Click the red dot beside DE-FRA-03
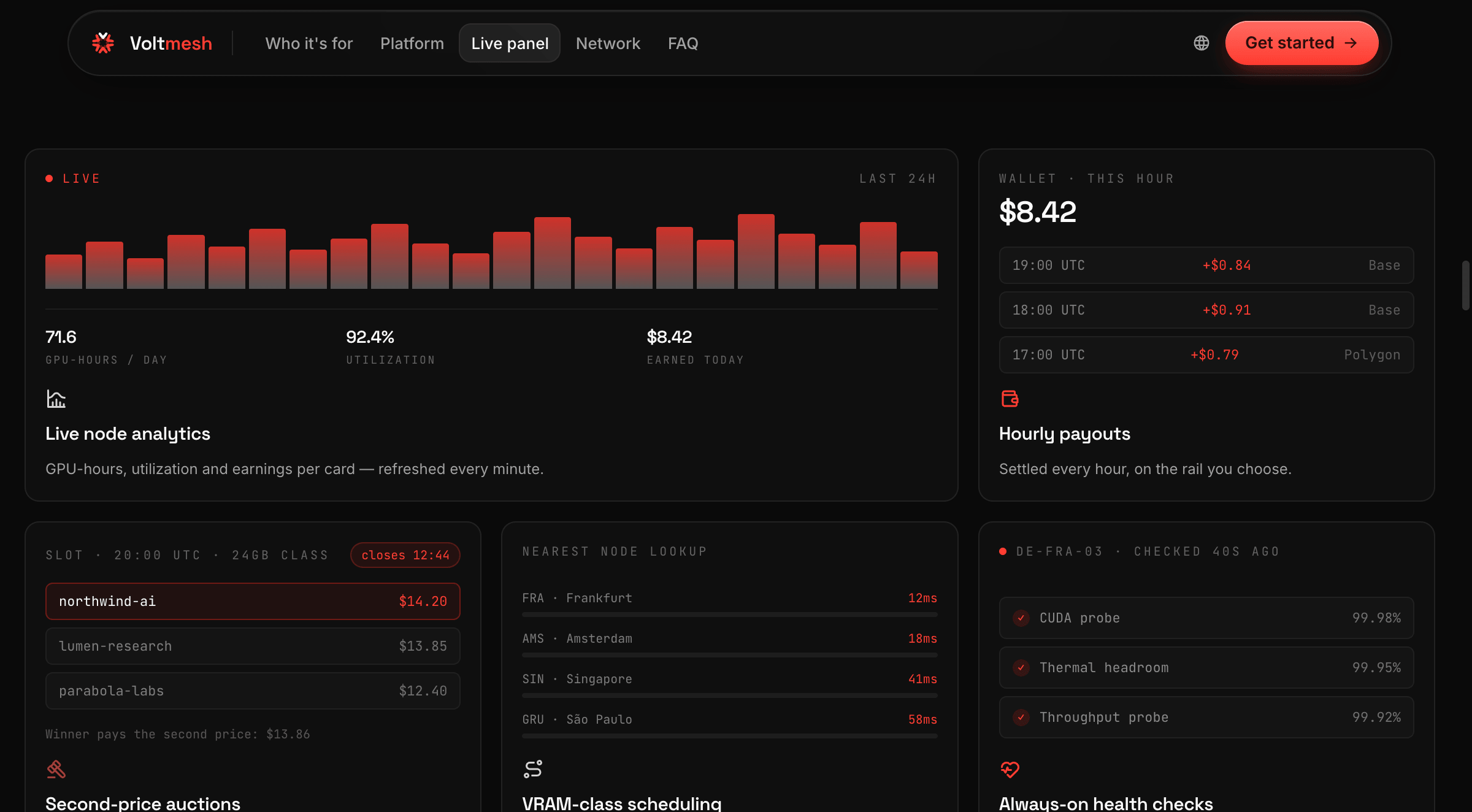Screen dimensions: 1472x812 tap(1003, 551)
